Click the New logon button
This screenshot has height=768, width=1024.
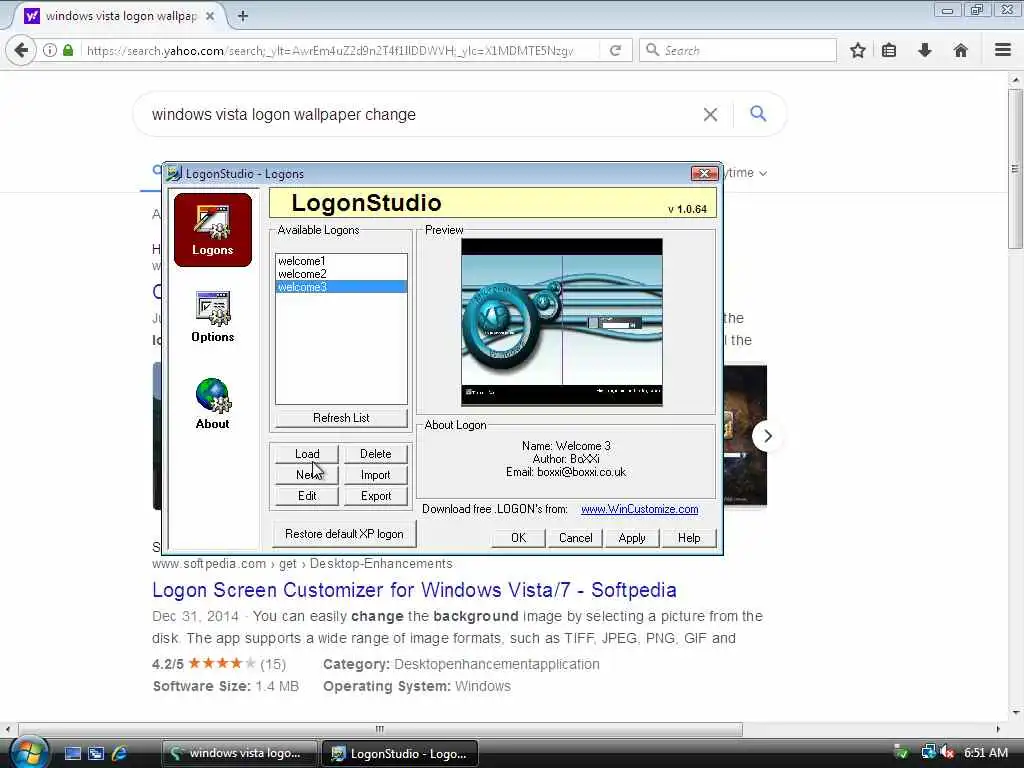[307, 475]
